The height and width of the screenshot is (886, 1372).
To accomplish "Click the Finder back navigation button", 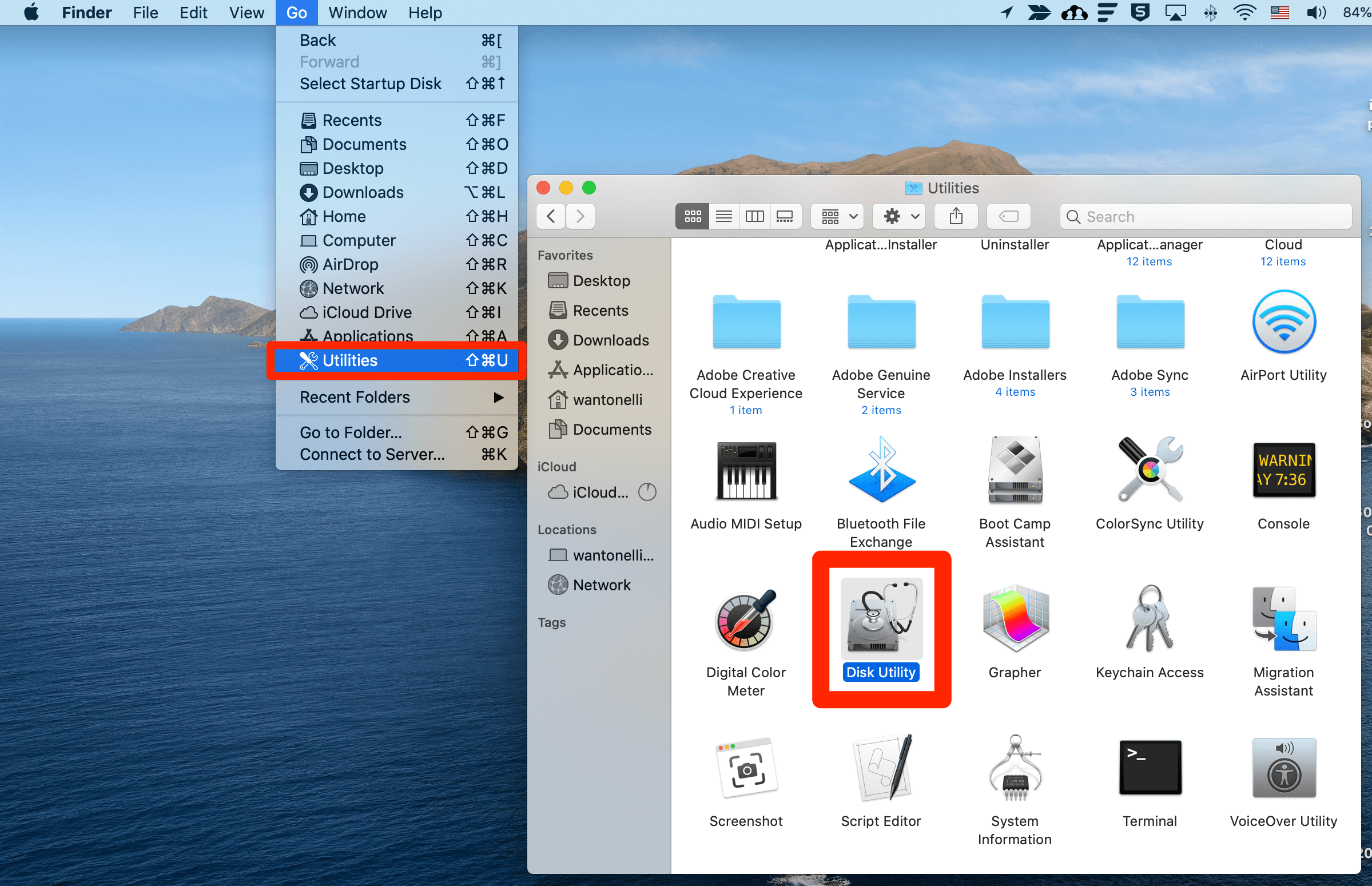I will (x=551, y=216).
